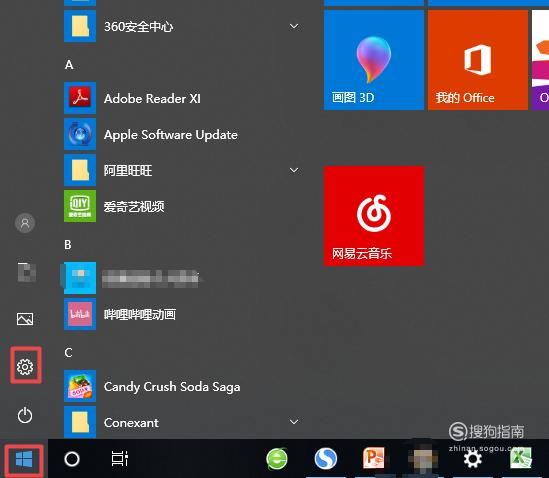Open the Power options icon

[25, 415]
